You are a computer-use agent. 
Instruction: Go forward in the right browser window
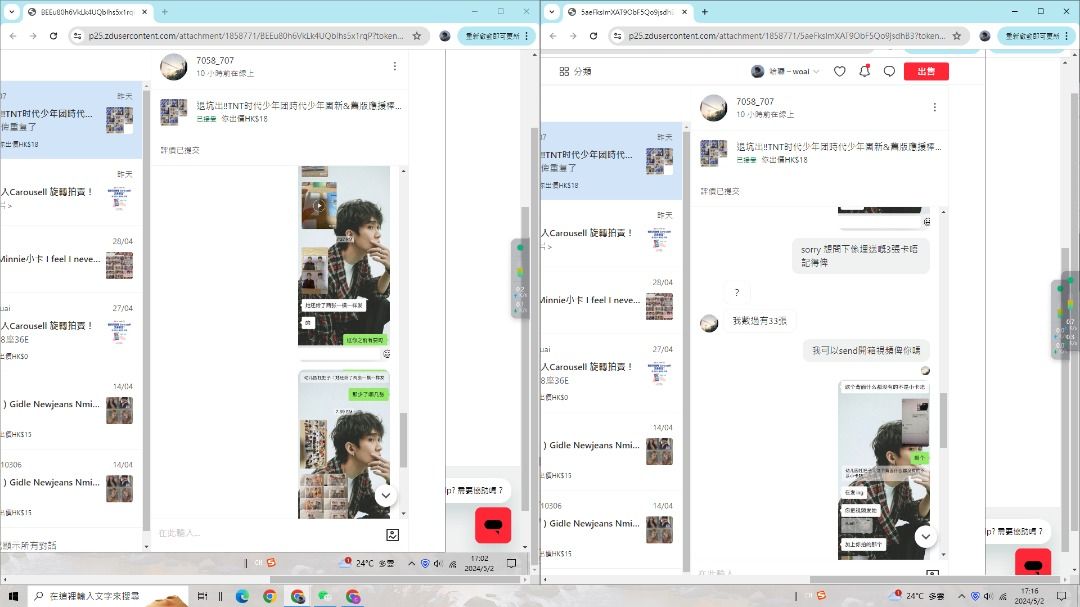coord(572,36)
